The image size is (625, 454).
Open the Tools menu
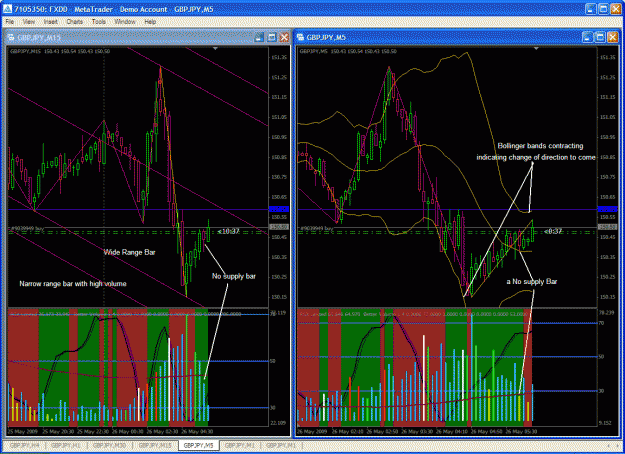[98, 22]
